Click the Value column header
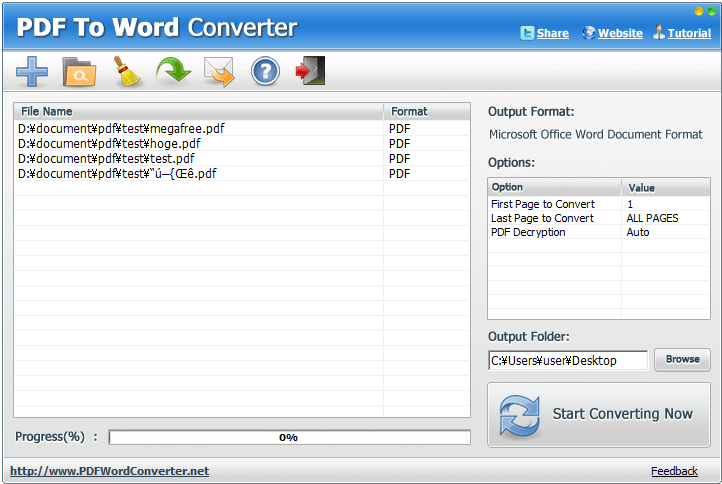The height and width of the screenshot is (484, 722). (x=666, y=187)
